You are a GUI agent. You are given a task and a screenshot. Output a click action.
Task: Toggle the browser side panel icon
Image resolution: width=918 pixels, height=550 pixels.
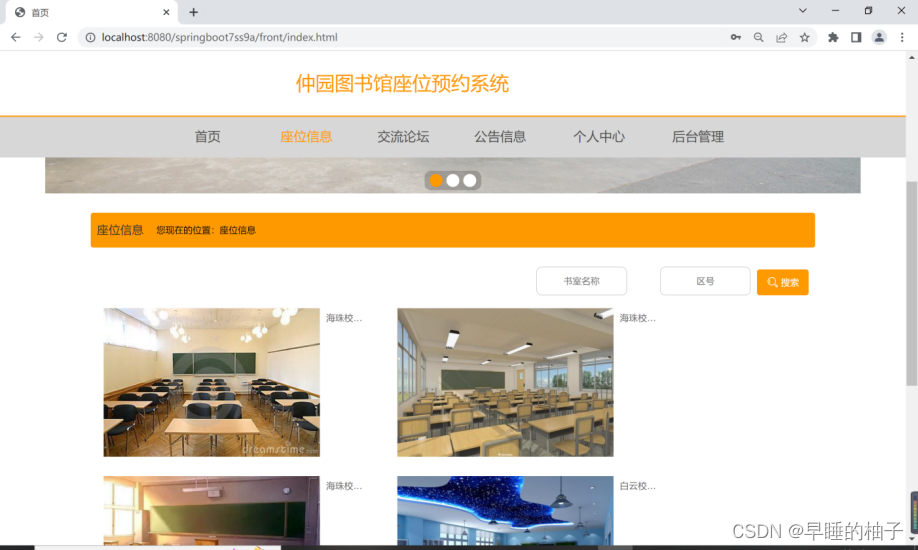856,37
